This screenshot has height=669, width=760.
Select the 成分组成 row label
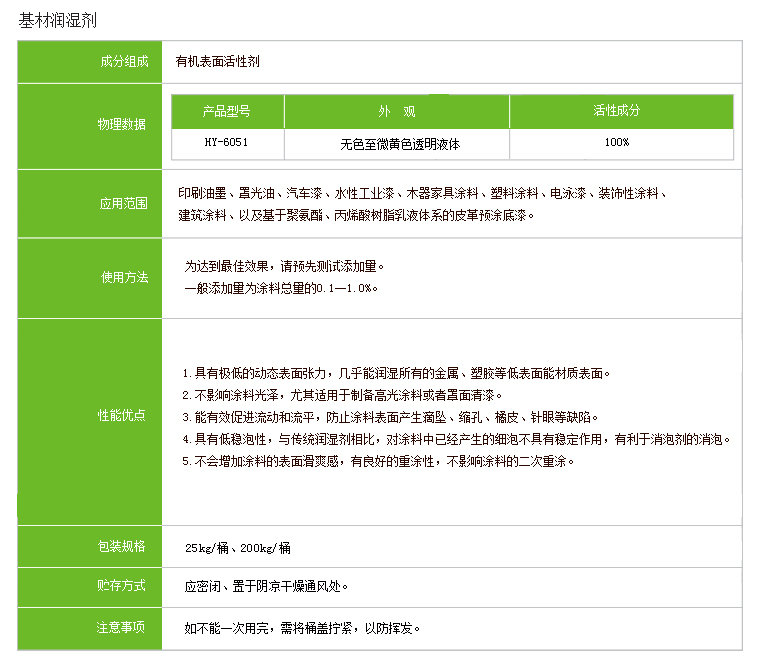coord(123,62)
